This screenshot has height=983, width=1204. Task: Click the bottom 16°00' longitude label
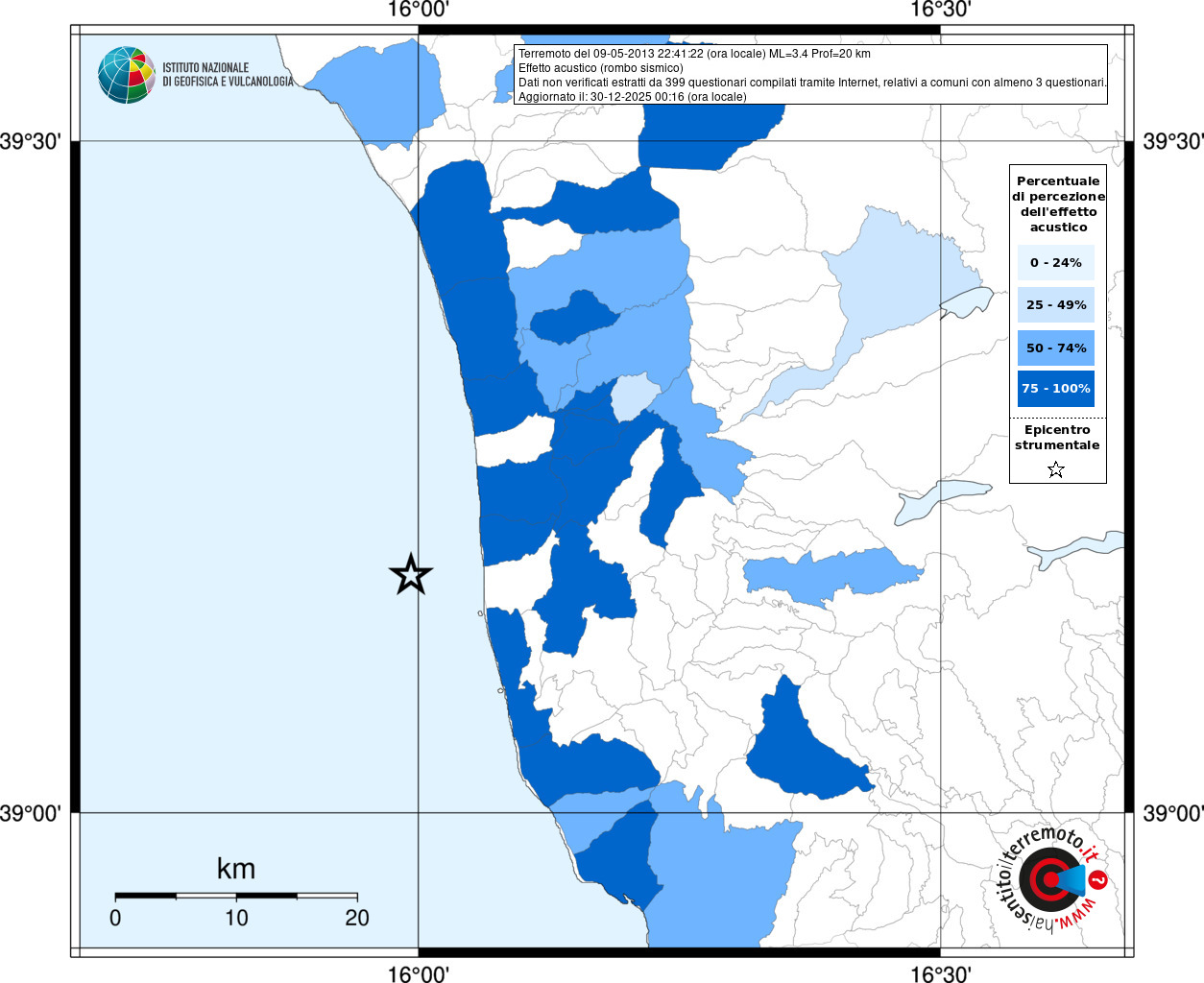point(418,973)
